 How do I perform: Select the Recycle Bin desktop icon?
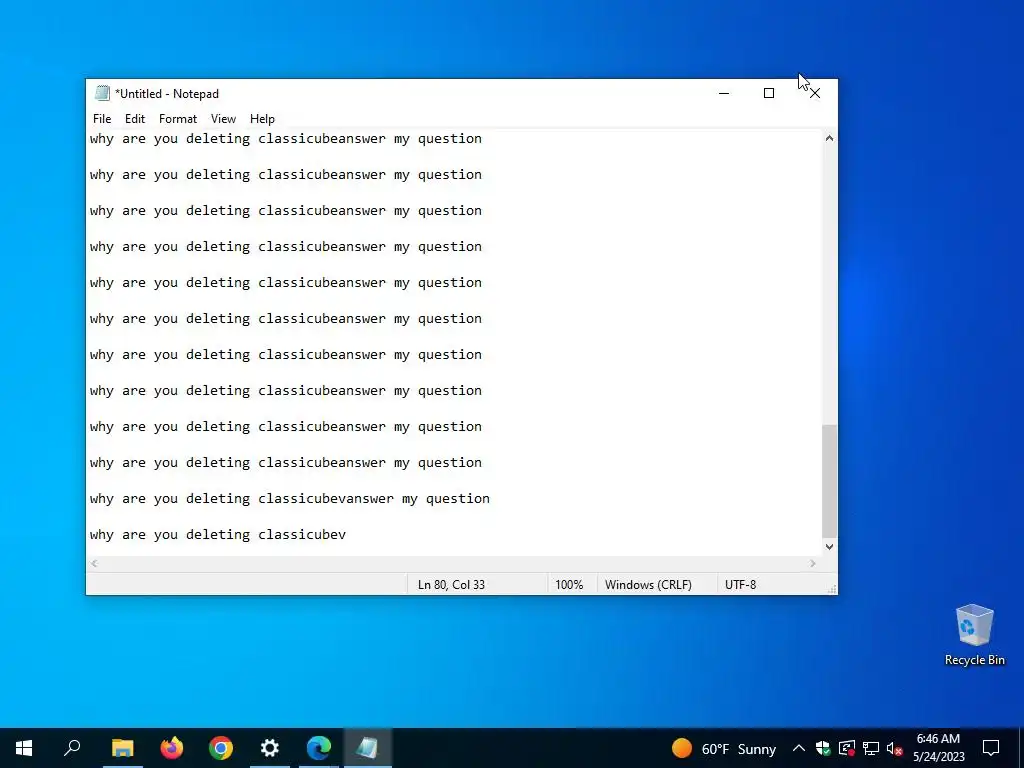[974, 635]
